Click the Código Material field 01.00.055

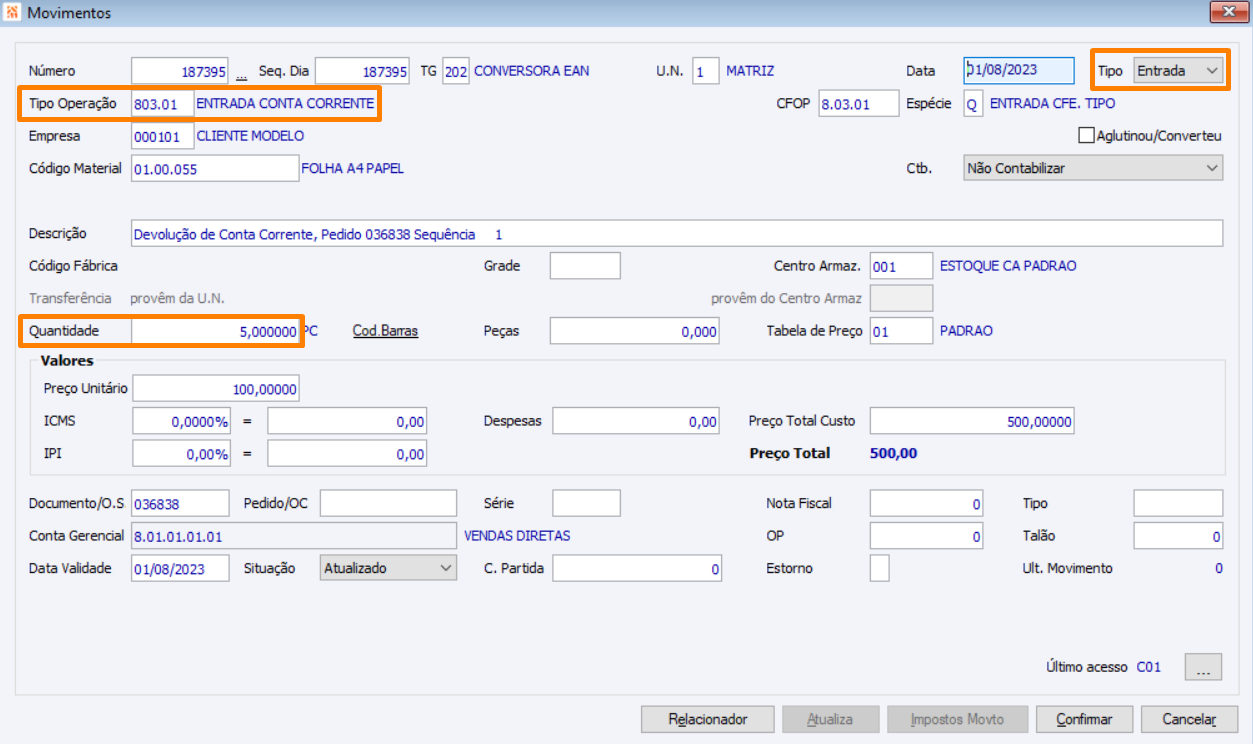click(x=215, y=168)
